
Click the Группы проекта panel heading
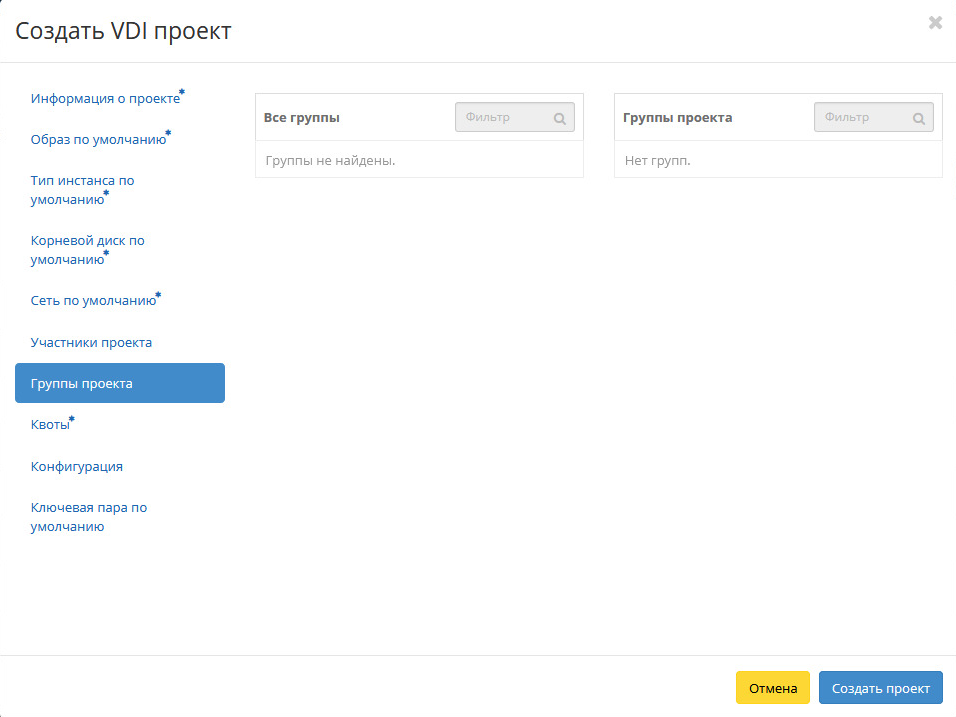click(x=677, y=117)
